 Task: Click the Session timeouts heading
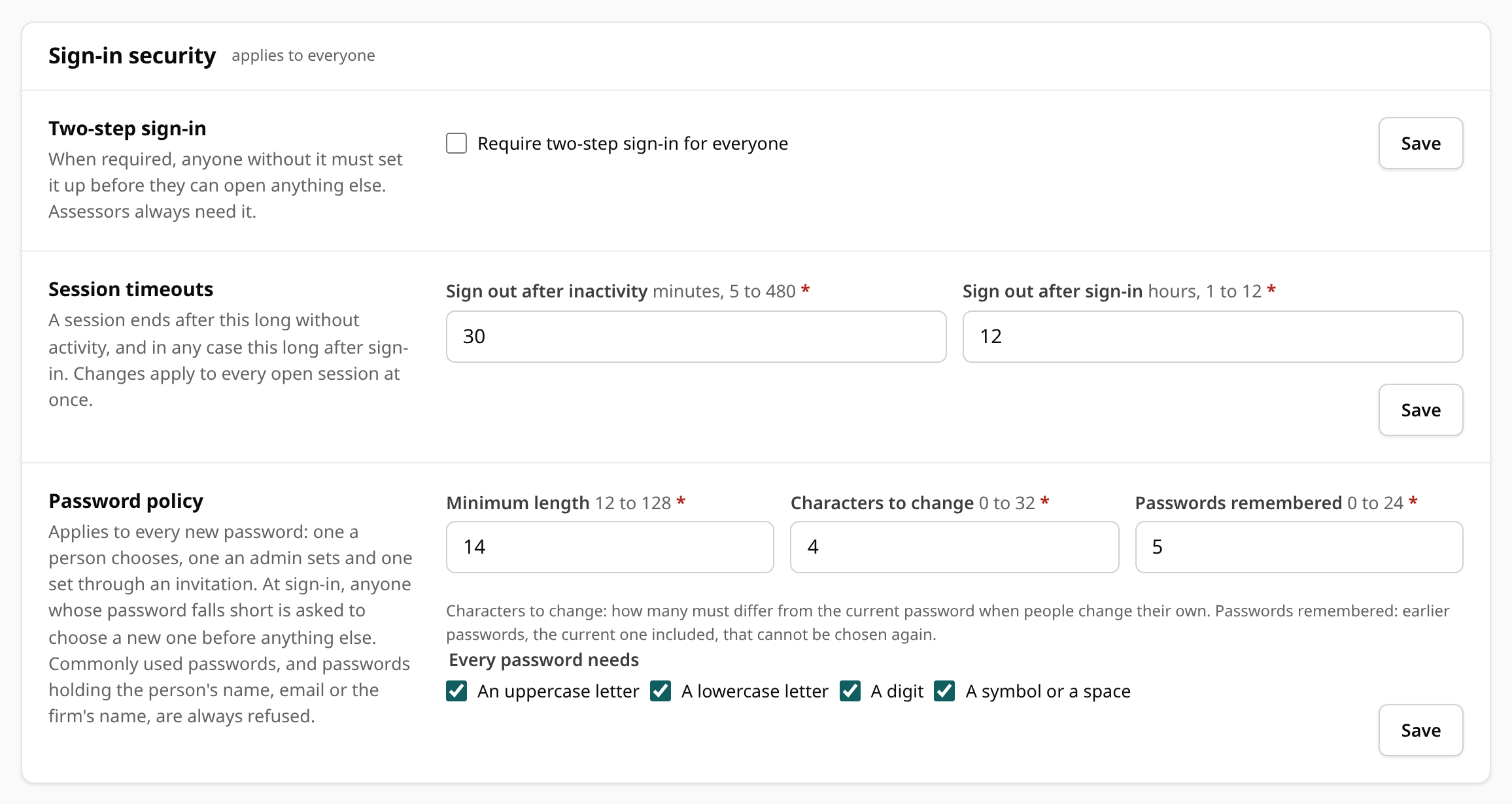click(131, 289)
